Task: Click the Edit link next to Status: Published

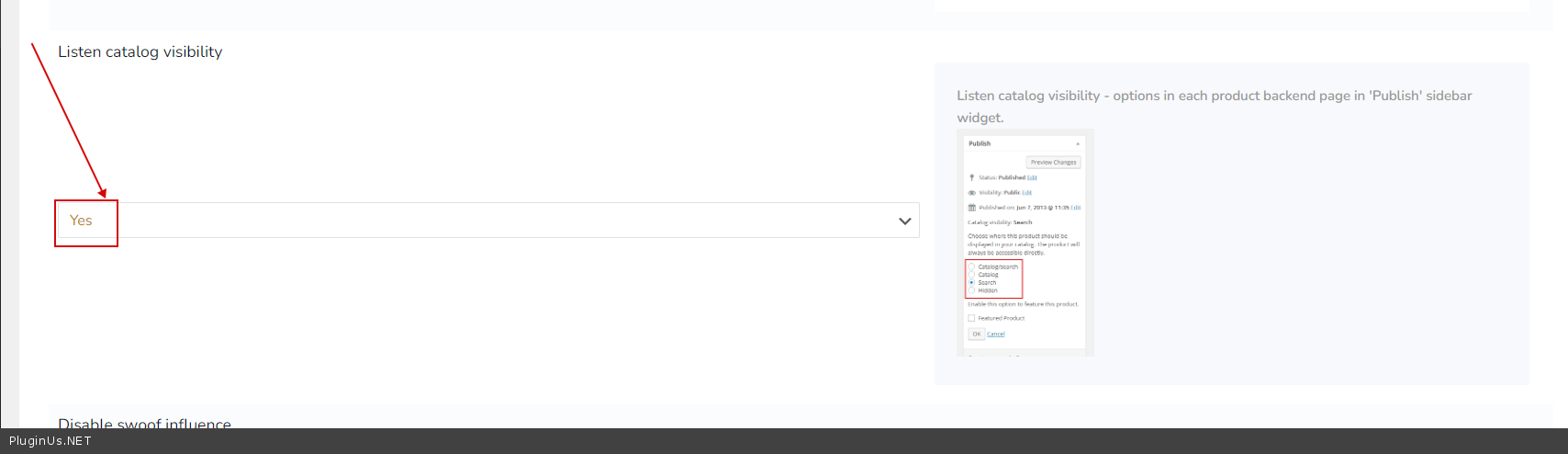Action: pyautogui.click(x=1032, y=177)
